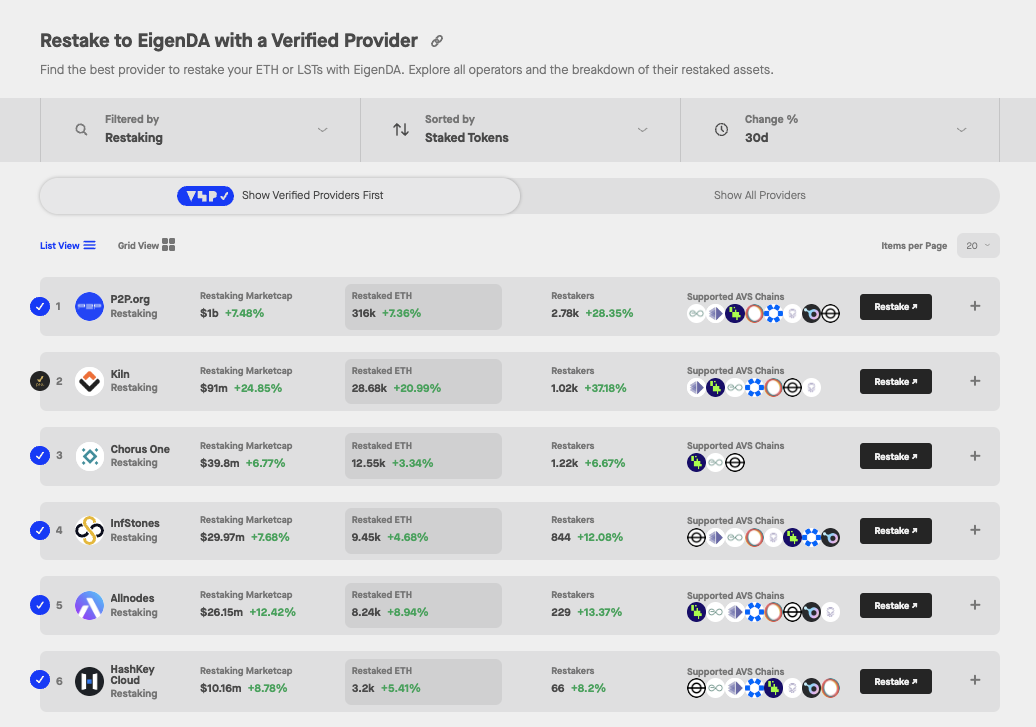Click the Chorus One provider logo

click(89, 456)
